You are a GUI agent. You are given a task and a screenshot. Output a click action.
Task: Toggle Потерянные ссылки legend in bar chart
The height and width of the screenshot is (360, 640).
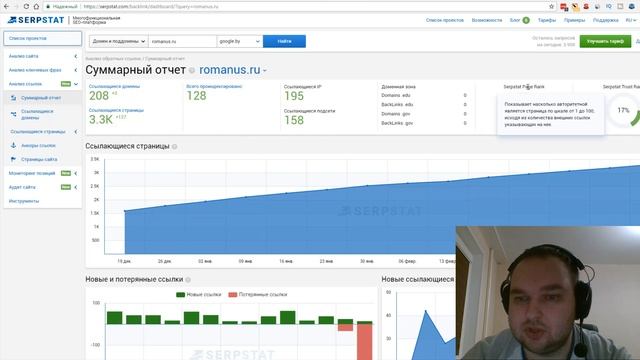(258, 295)
